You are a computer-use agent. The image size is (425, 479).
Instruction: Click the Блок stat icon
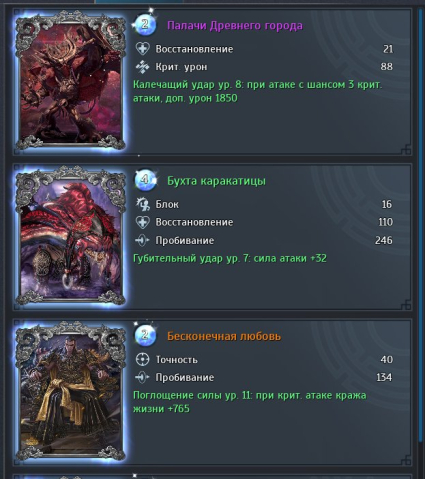(x=142, y=204)
